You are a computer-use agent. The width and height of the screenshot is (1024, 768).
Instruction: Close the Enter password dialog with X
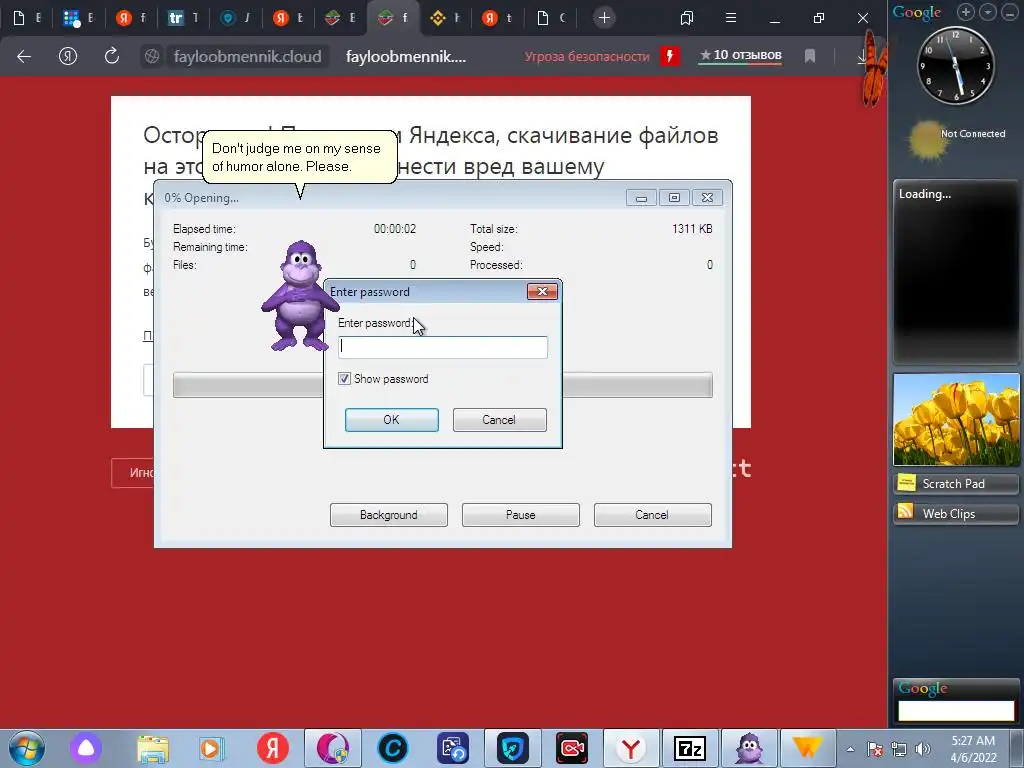[542, 291]
